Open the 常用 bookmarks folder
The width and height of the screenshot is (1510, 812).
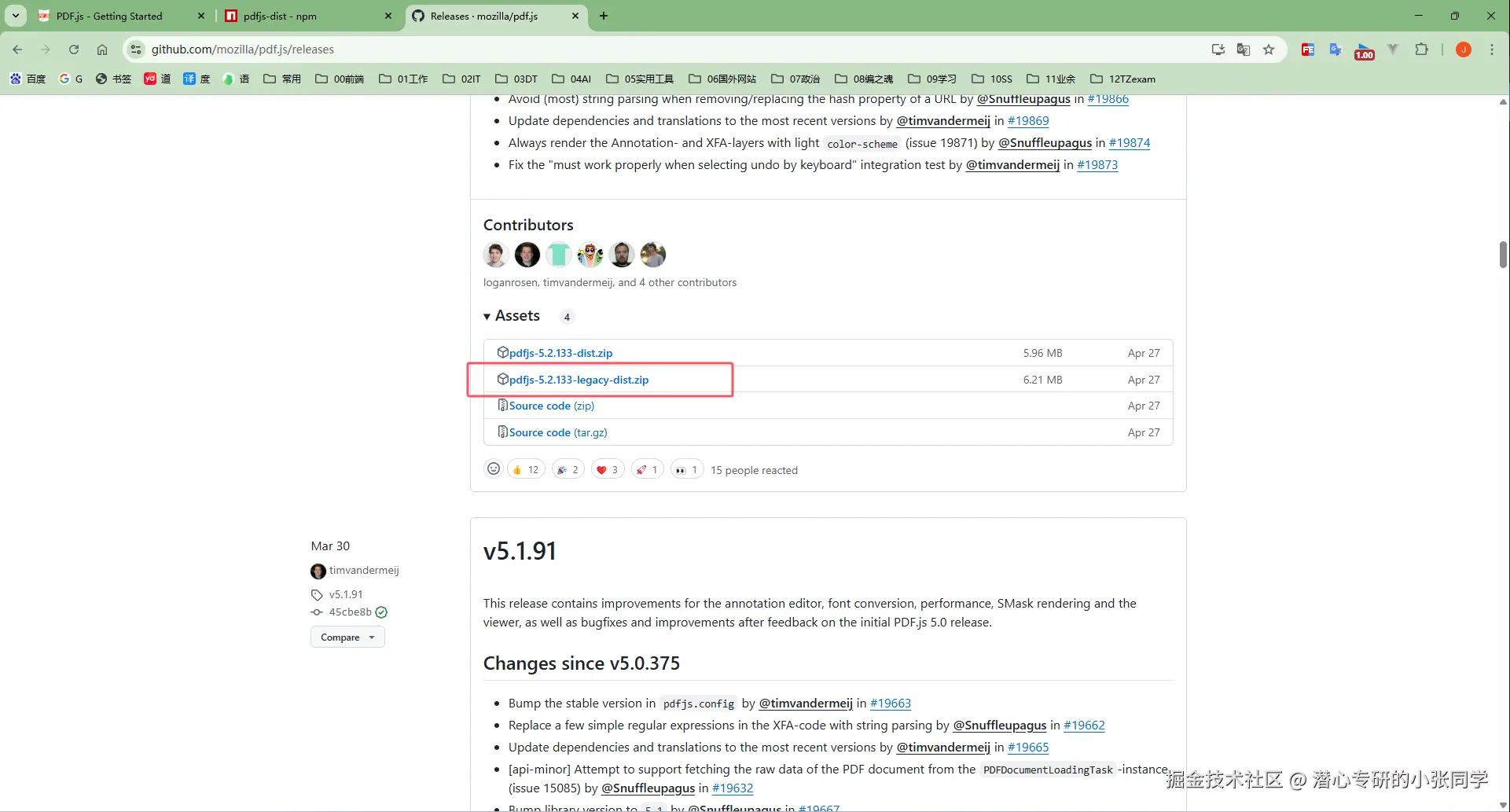[x=282, y=79]
